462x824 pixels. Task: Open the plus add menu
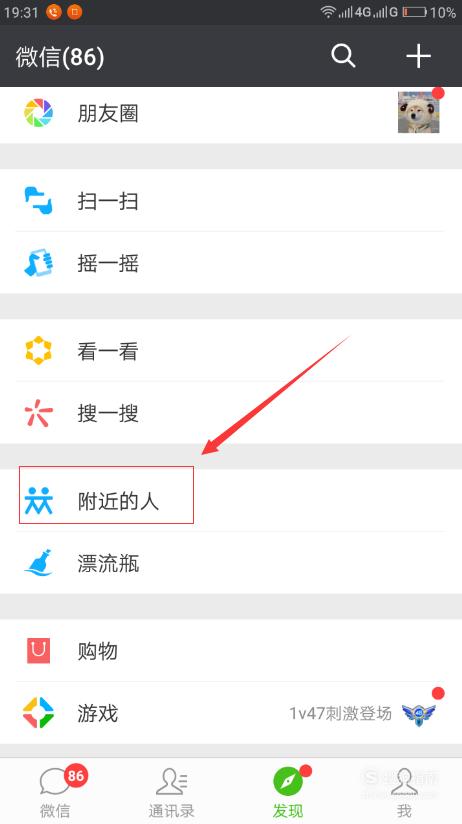(x=418, y=56)
